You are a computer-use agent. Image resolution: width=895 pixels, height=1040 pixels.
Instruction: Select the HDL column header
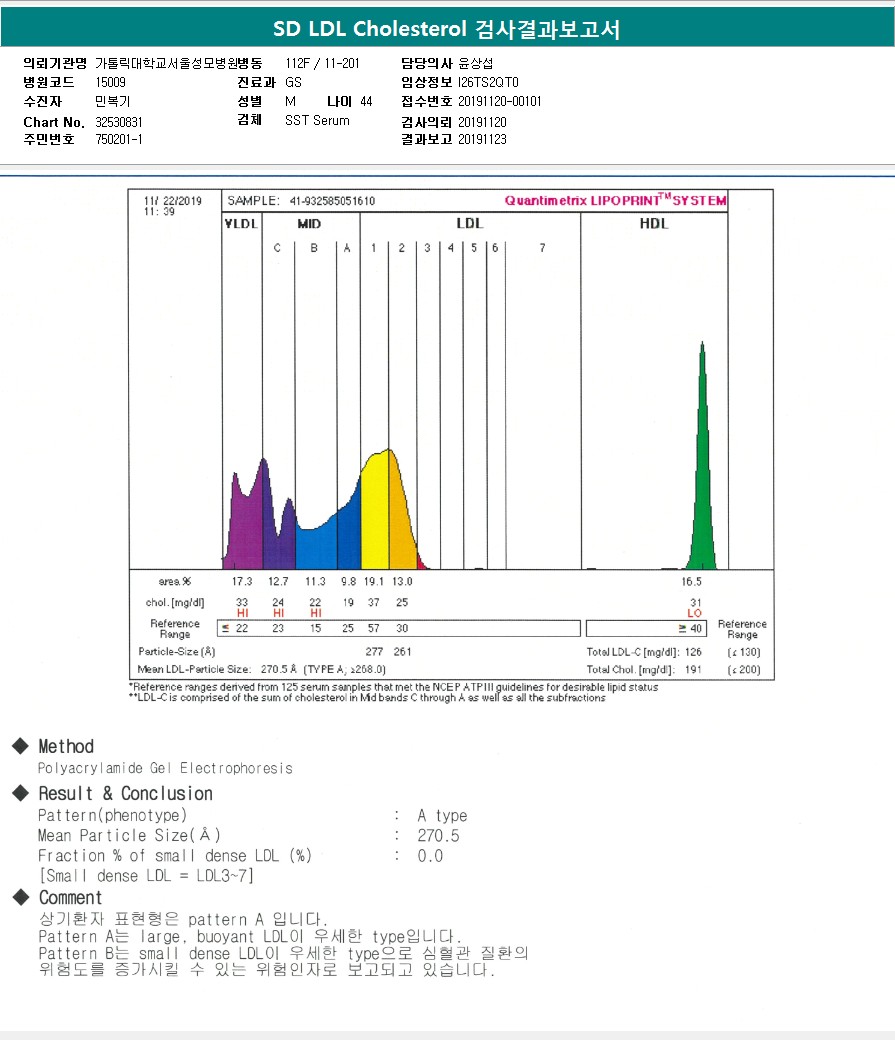[654, 224]
